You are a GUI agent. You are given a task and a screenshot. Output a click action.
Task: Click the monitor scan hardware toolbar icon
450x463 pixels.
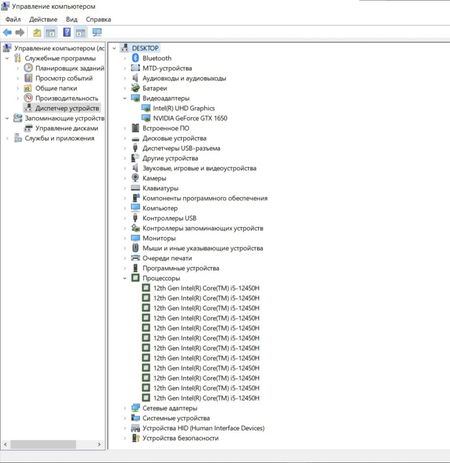(97, 32)
